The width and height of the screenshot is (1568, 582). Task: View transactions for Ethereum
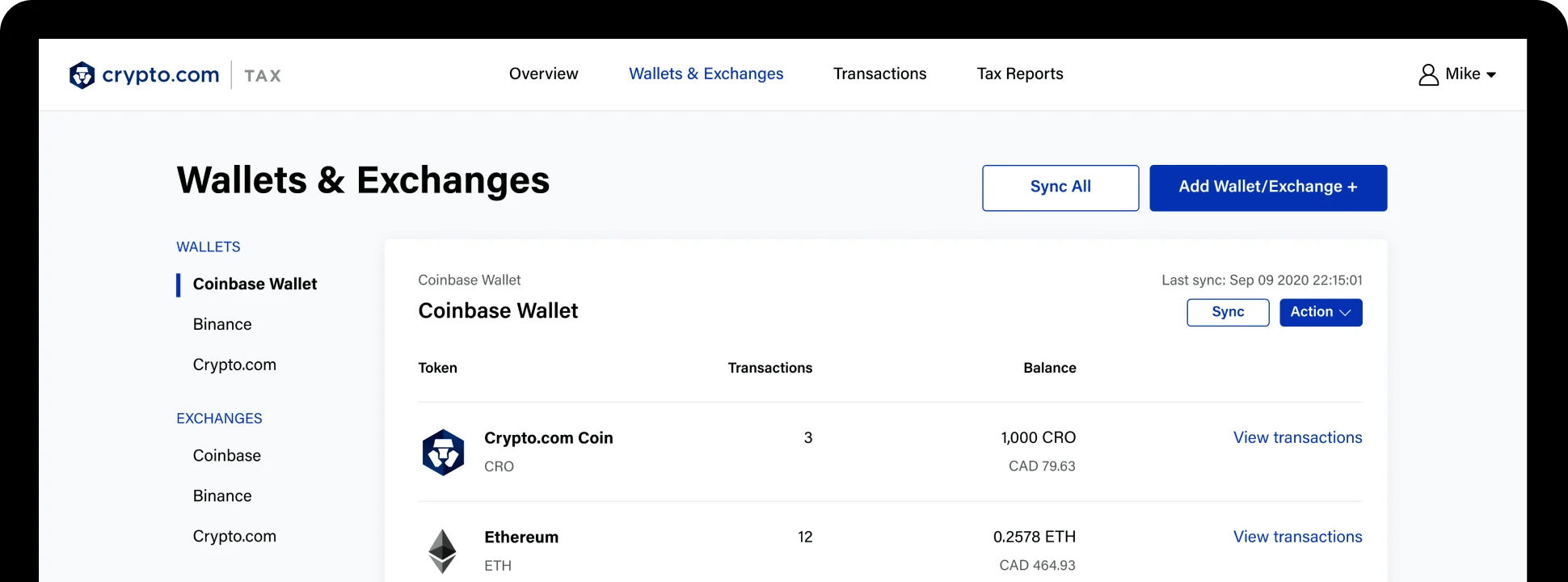point(1297,537)
